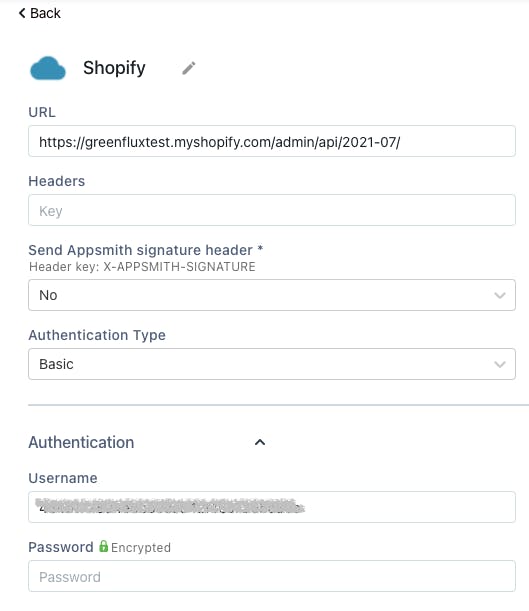
Task: Click the Shopify datasource title
Action: click(x=114, y=68)
